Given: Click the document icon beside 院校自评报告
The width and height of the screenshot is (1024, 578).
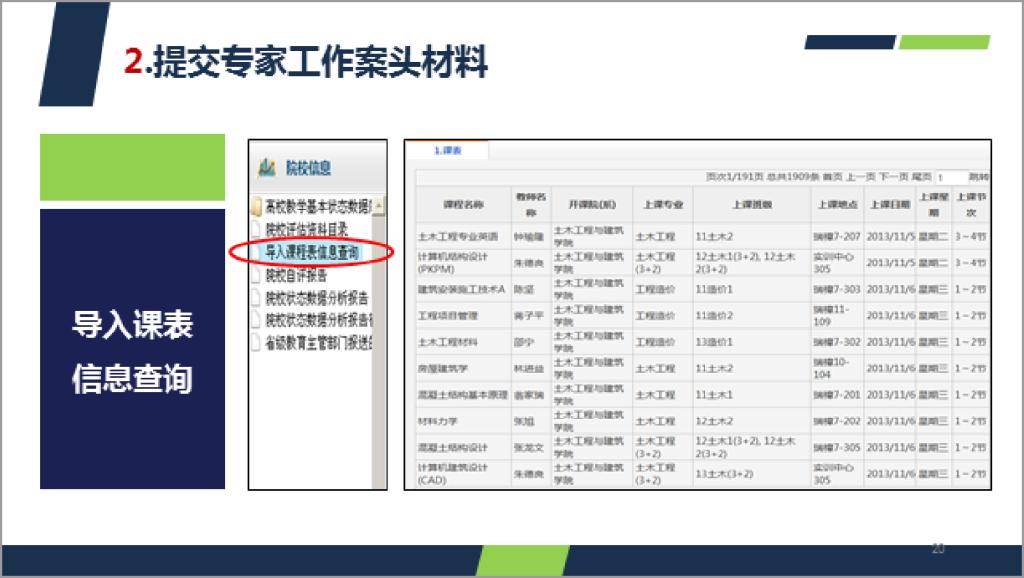Looking at the screenshot, I should [257, 275].
